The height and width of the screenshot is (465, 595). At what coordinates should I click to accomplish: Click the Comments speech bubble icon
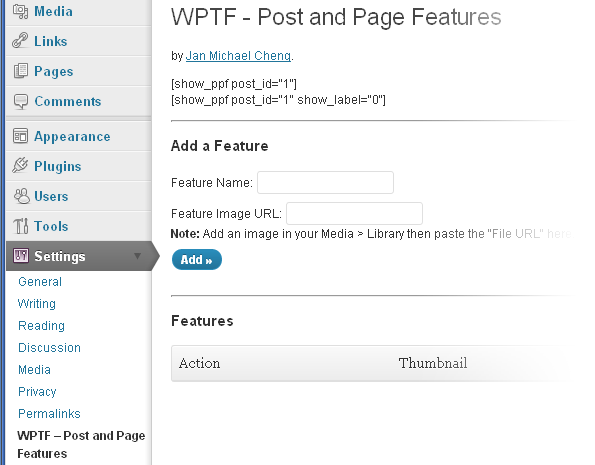[20, 101]
